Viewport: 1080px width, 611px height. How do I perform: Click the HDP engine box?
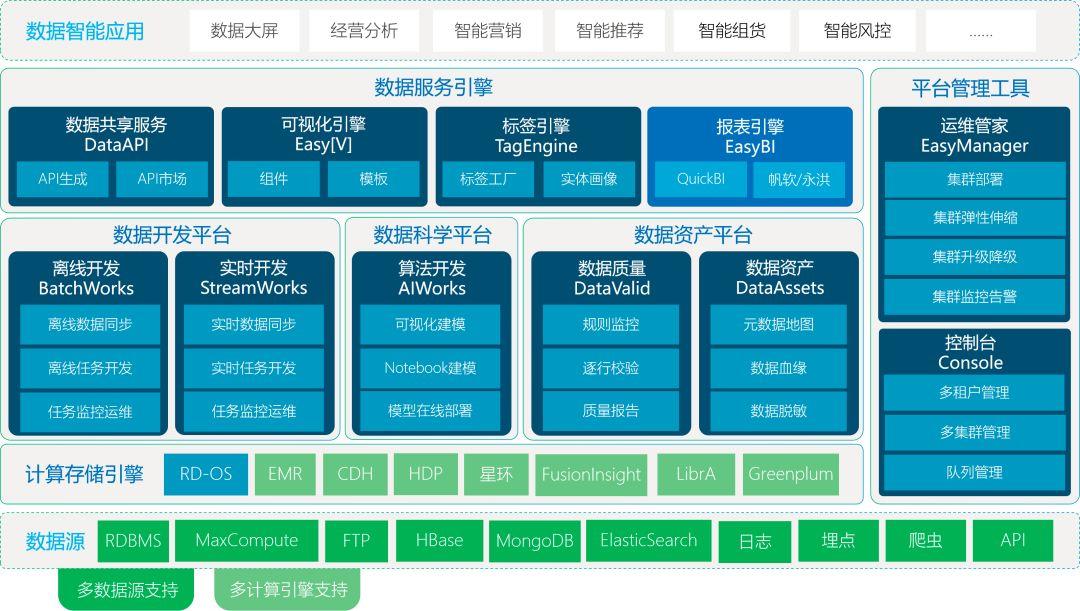pyautogui.click(x=426, y=474)
